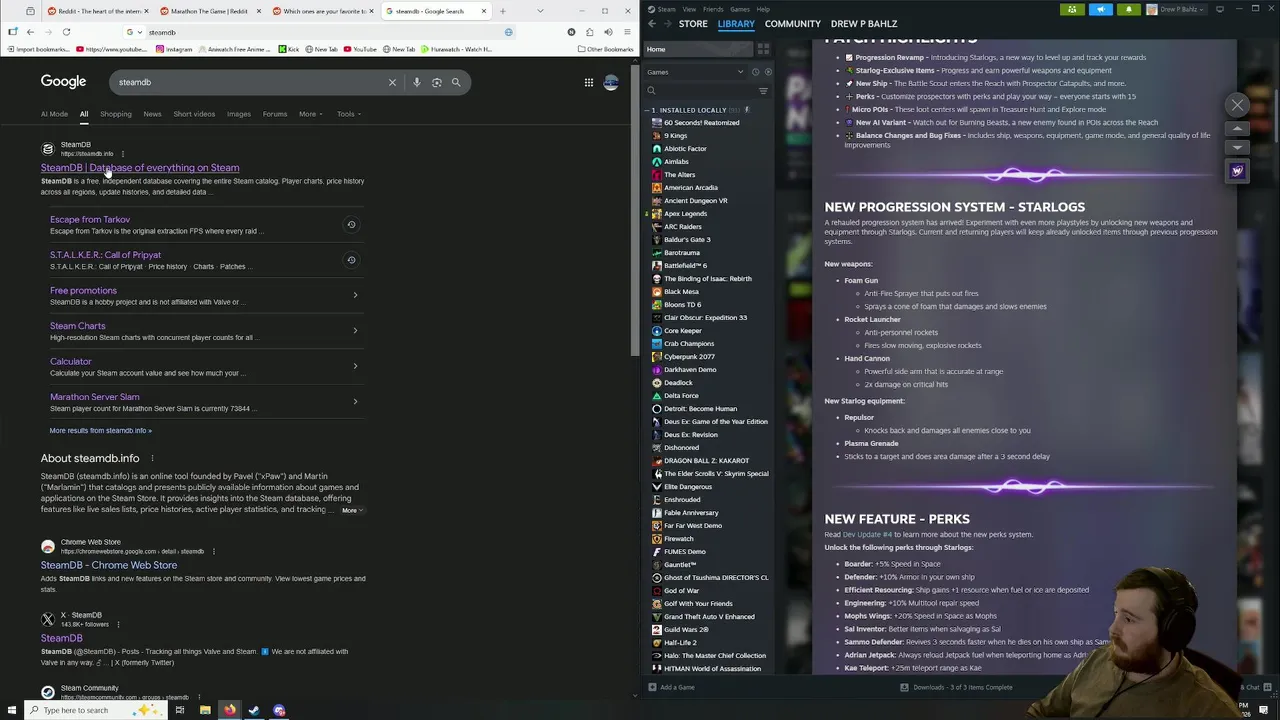Expand Google More search filters
This screenshot has width=1280, height=720.
click(x=311, y=114)
